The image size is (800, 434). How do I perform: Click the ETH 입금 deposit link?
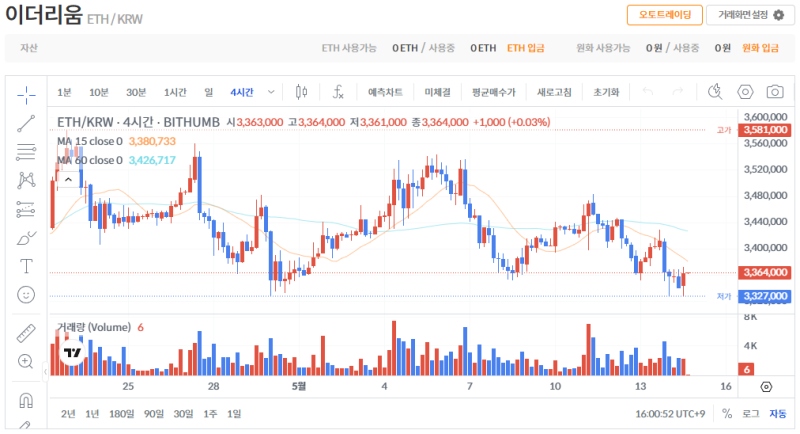[x=526, y=48]
